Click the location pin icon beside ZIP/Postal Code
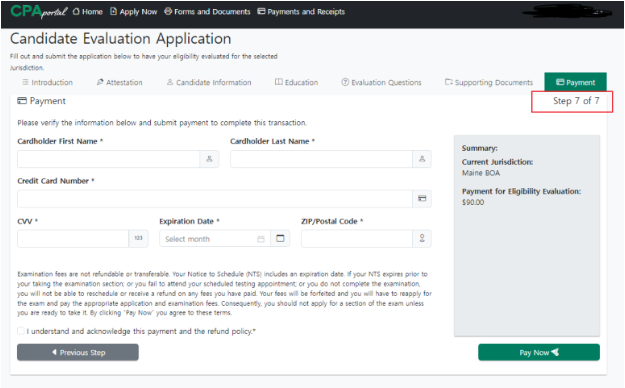The width and height of the screenshot is (625, 388). [422, 238]
